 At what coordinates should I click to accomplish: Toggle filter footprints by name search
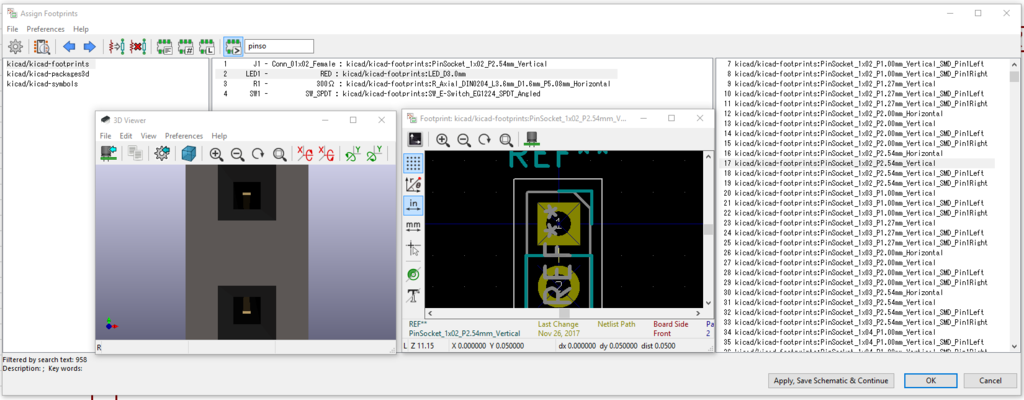(233, 46)
